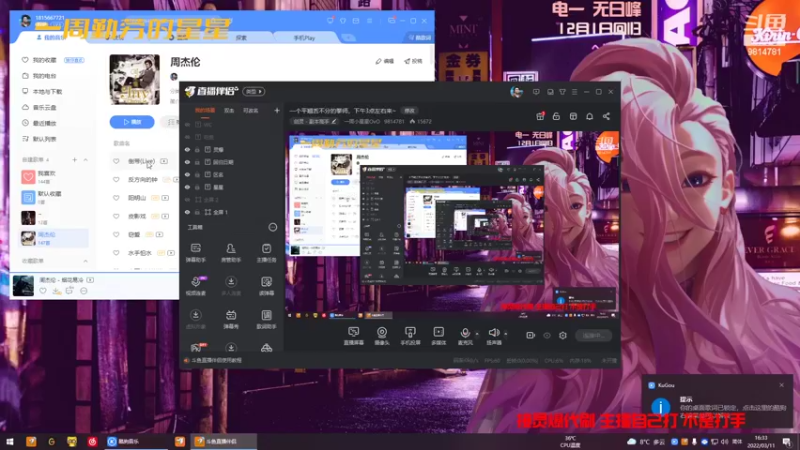Viewport: 800px width, 450px height.
Task: Open 歌词助手 tool in streaming toolbox
Action: coord(266,319)
